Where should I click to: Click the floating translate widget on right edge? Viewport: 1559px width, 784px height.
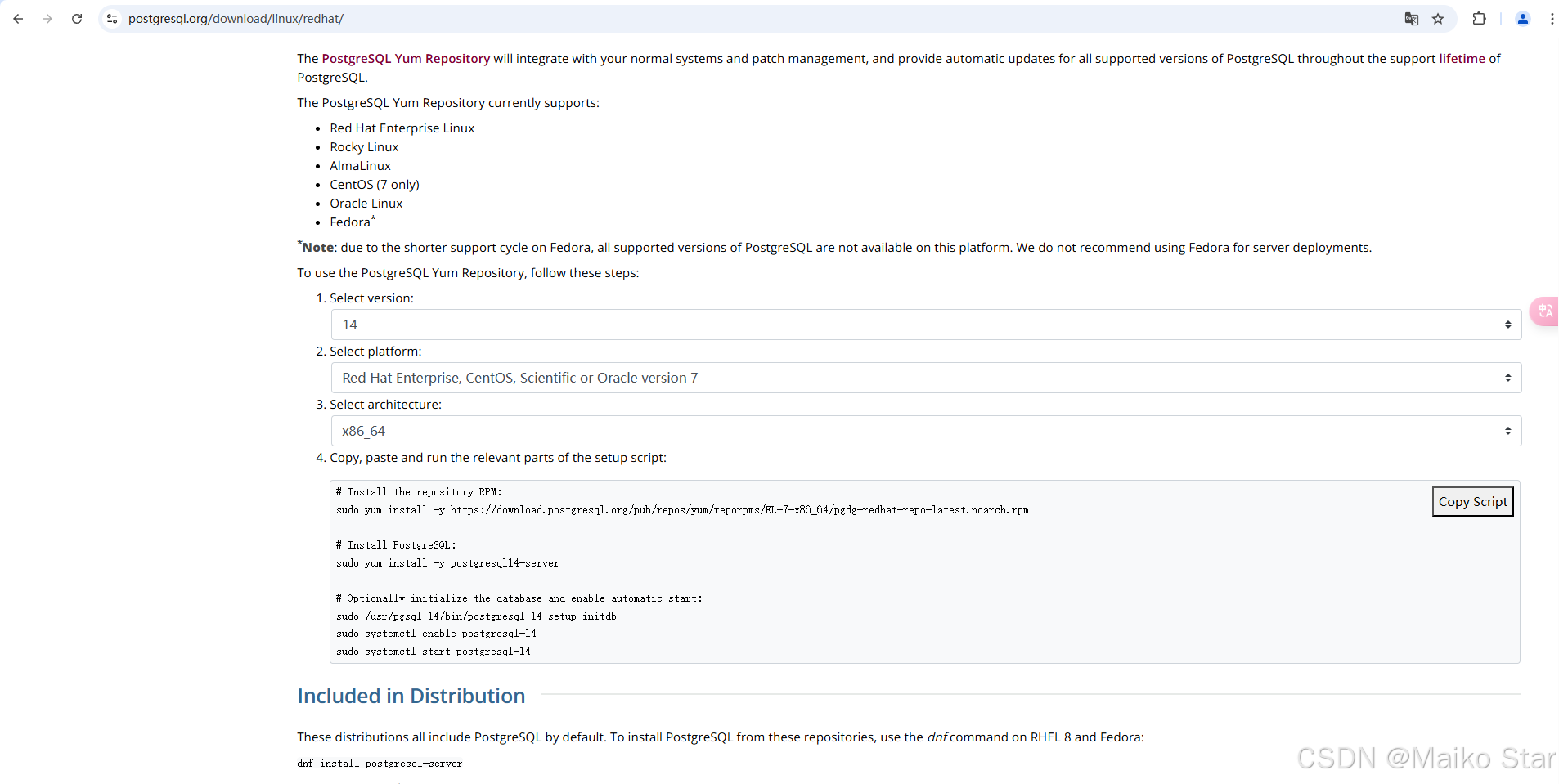tap(1544, 311)
